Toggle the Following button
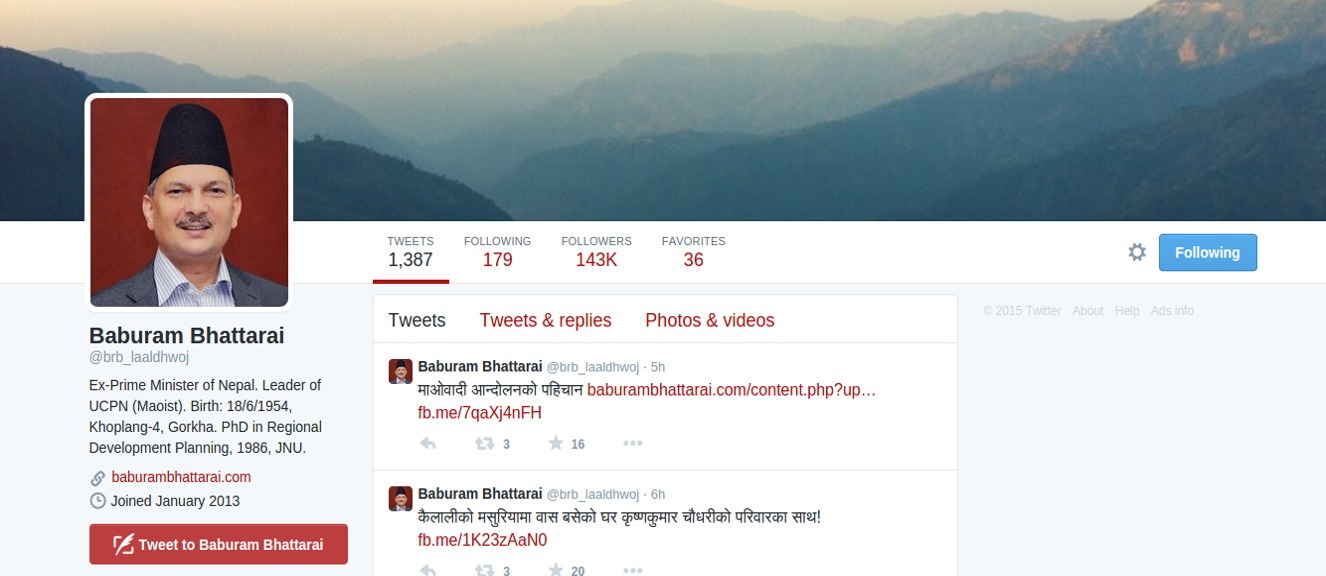1326x576 pixels. (x=1208, y=252)
